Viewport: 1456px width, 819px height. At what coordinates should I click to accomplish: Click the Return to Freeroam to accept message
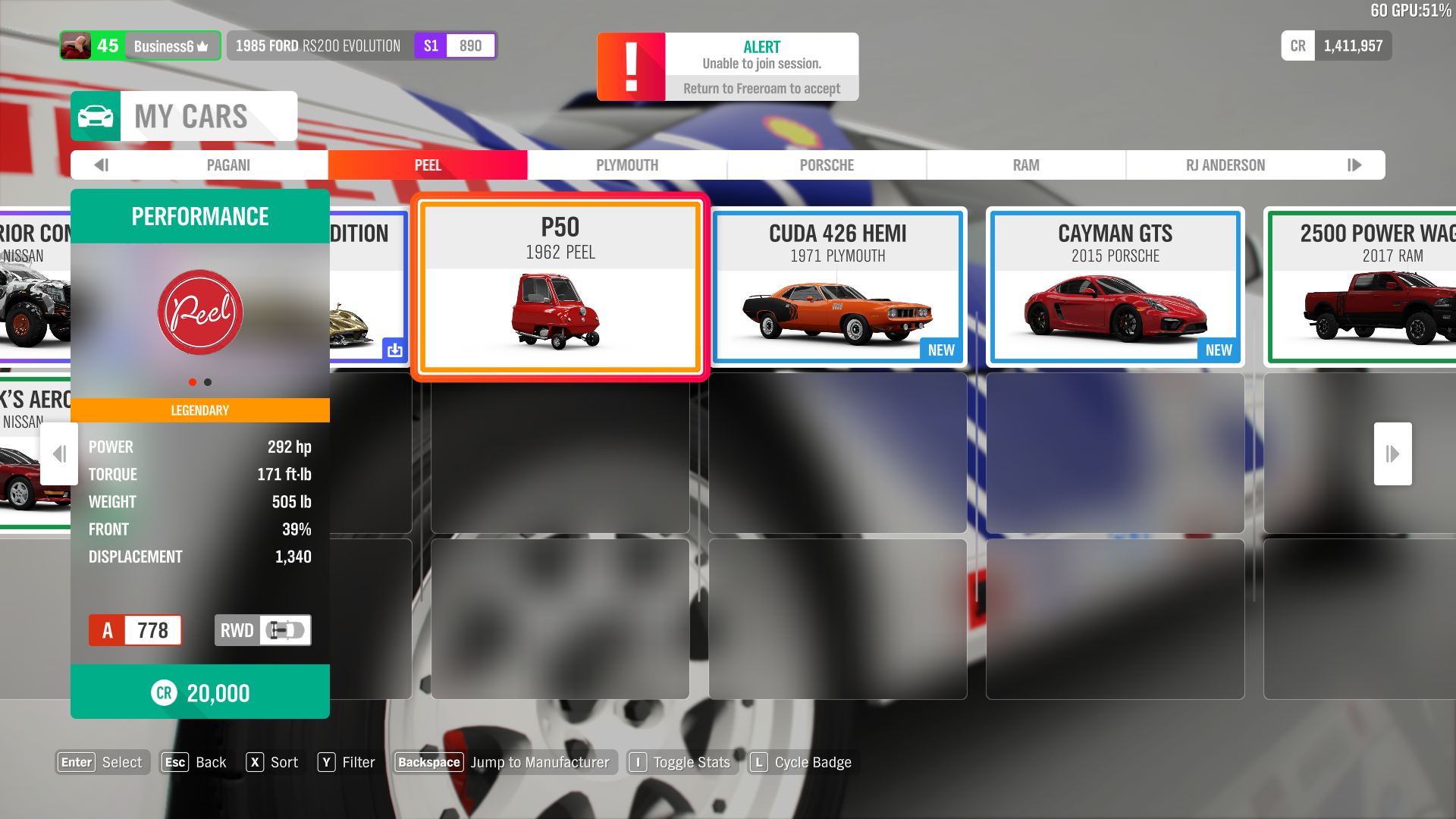tap(761, 89)
